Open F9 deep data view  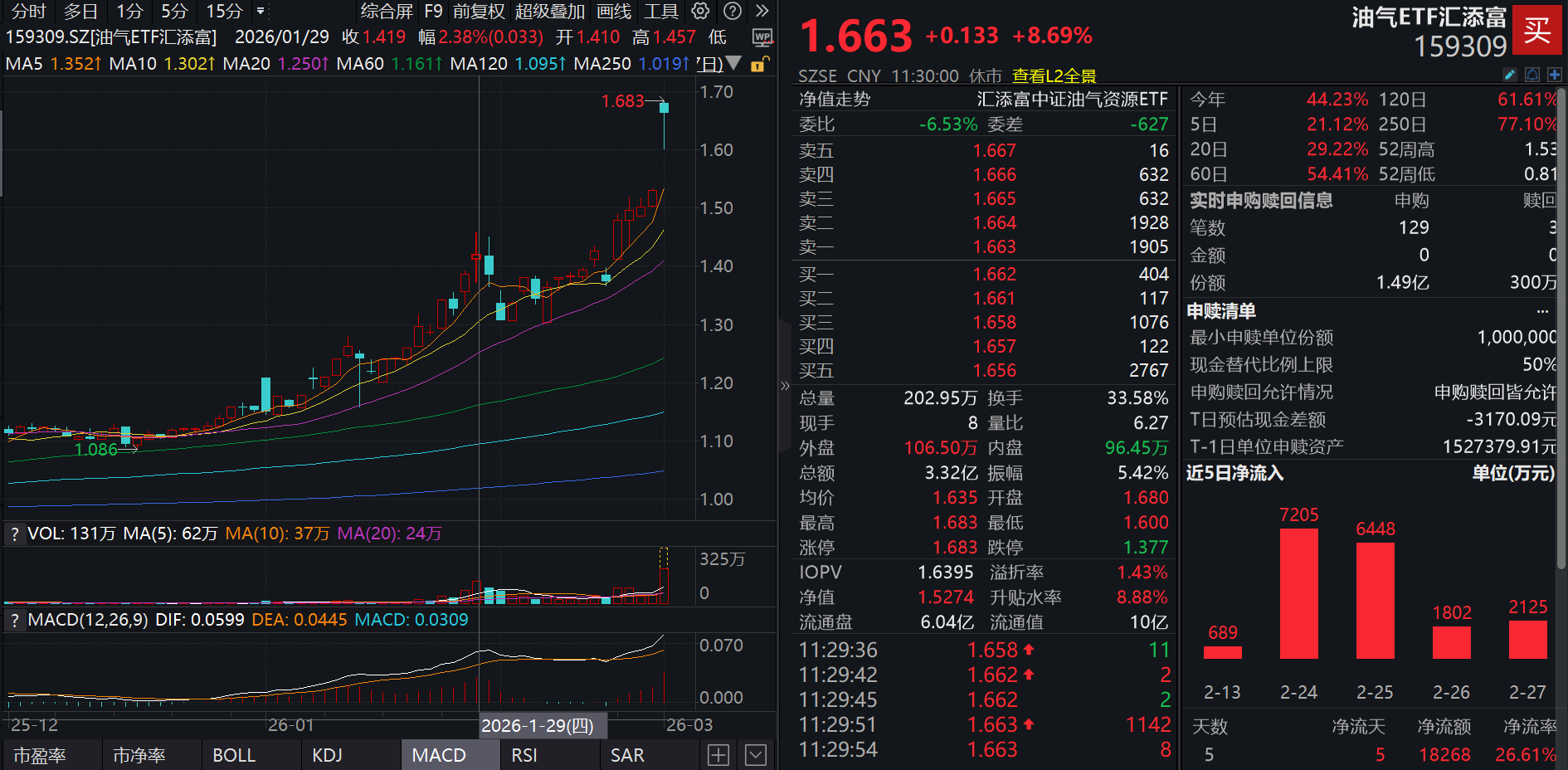tap(434, 11)
